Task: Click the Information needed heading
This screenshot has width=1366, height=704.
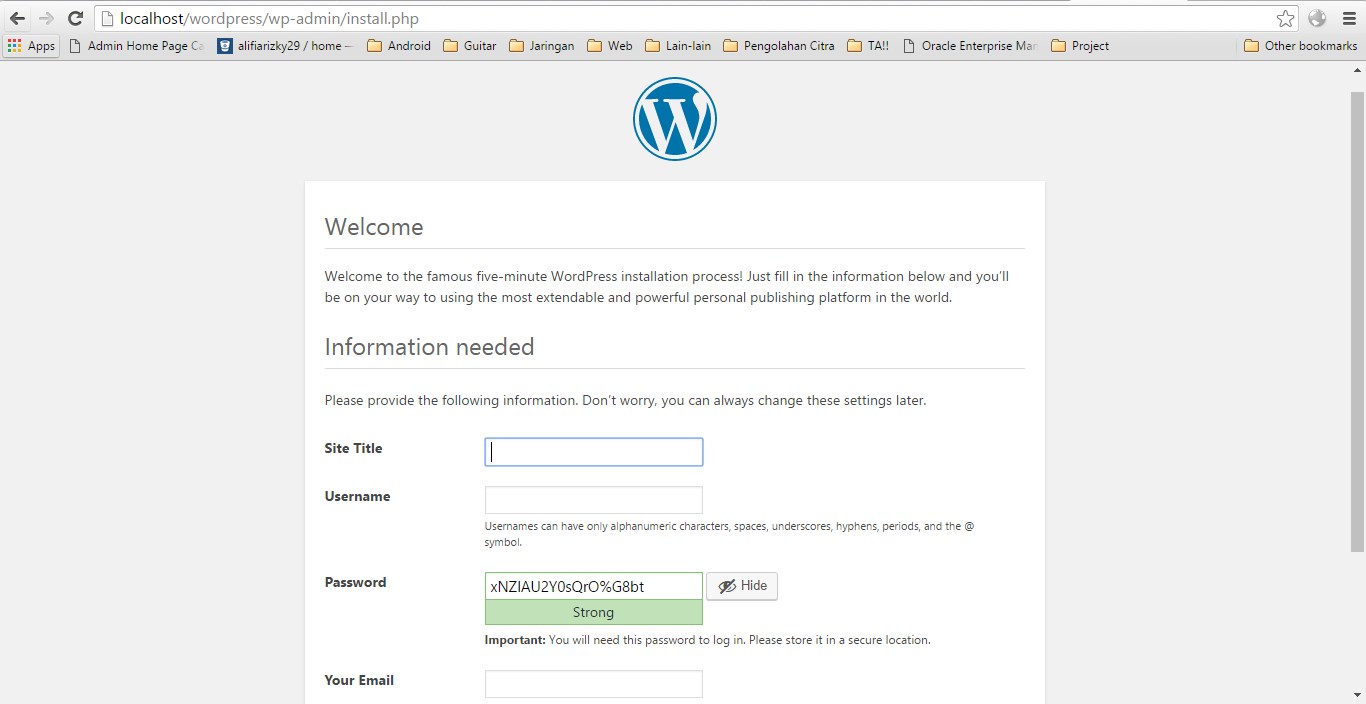Action: tap(429, 347)
